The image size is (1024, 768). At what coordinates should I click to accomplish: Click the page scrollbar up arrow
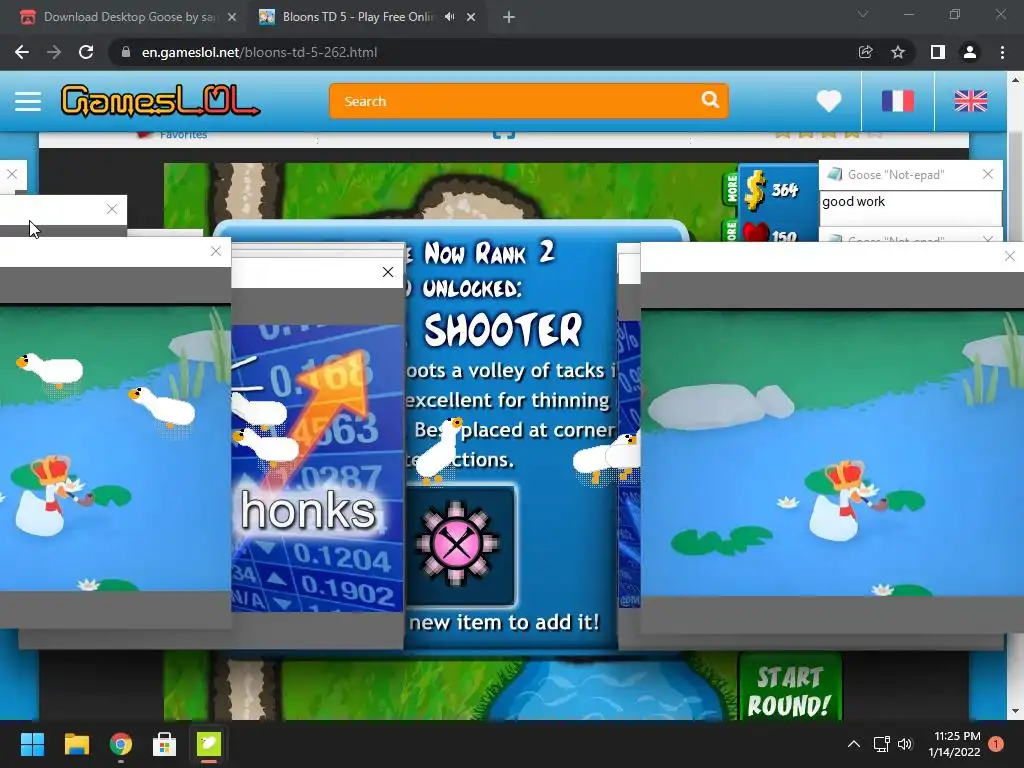pyautogui.click(x=1016, y=80)
